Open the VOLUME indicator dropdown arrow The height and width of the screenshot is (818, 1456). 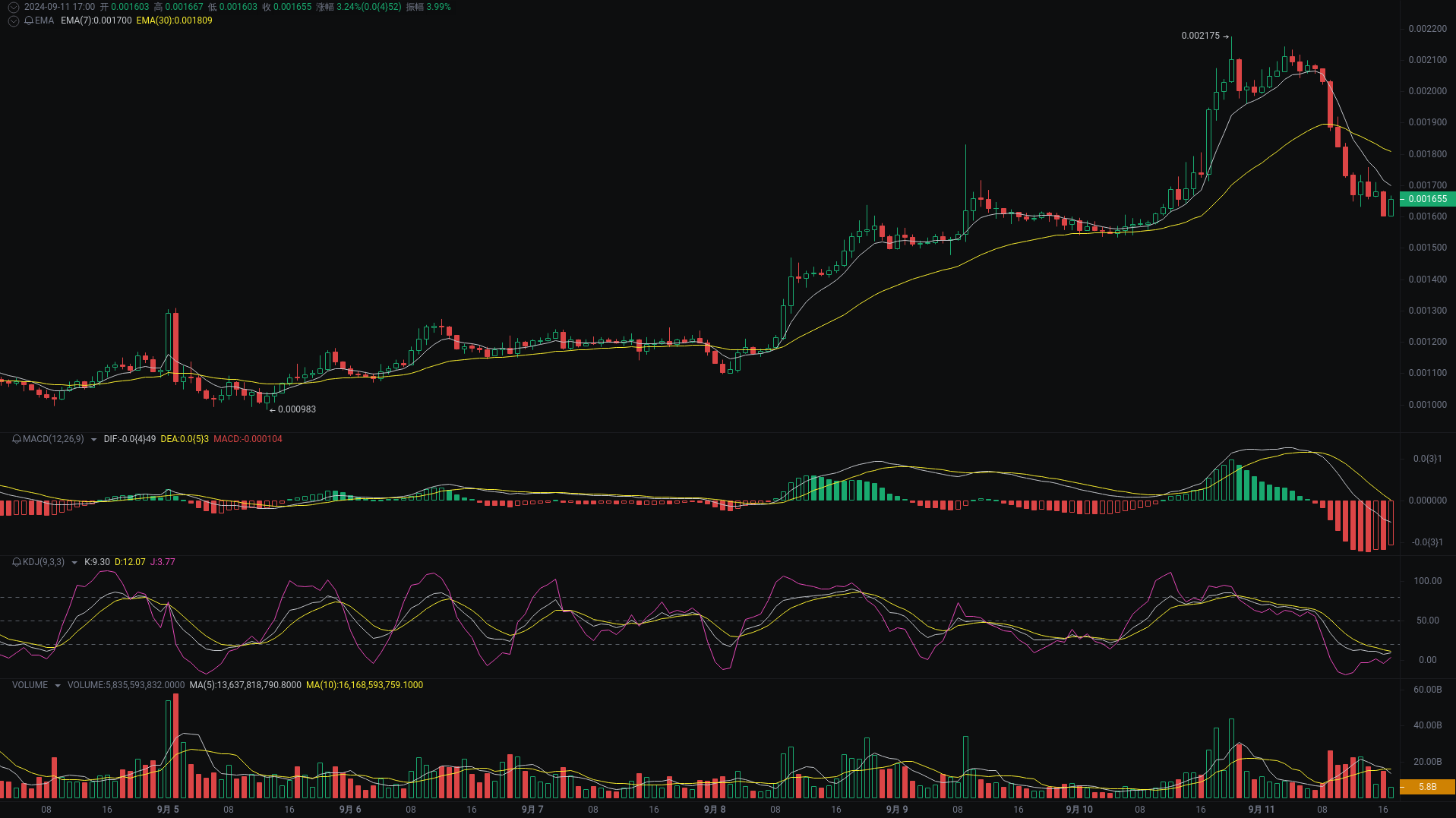(x=58, y=686)
